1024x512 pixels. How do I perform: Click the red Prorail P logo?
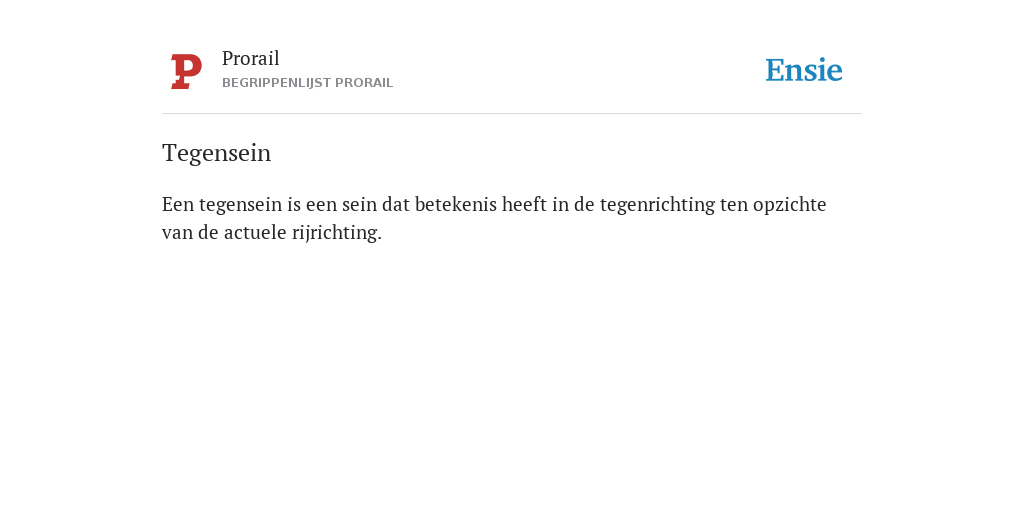(x=186, y=71)
